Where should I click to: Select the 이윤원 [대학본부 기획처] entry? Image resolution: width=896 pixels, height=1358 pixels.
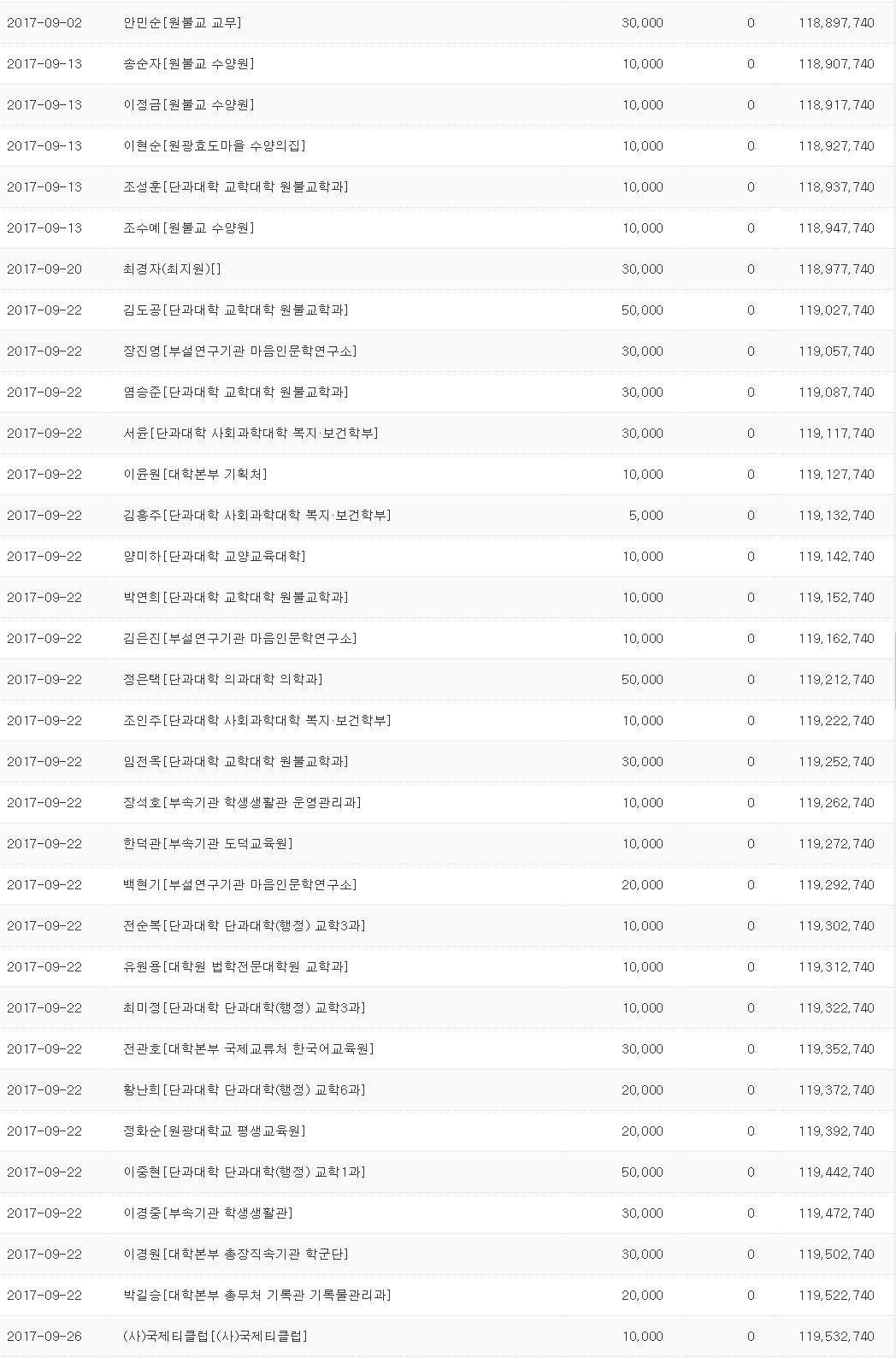pyautogui.click(x=195, y=475)
